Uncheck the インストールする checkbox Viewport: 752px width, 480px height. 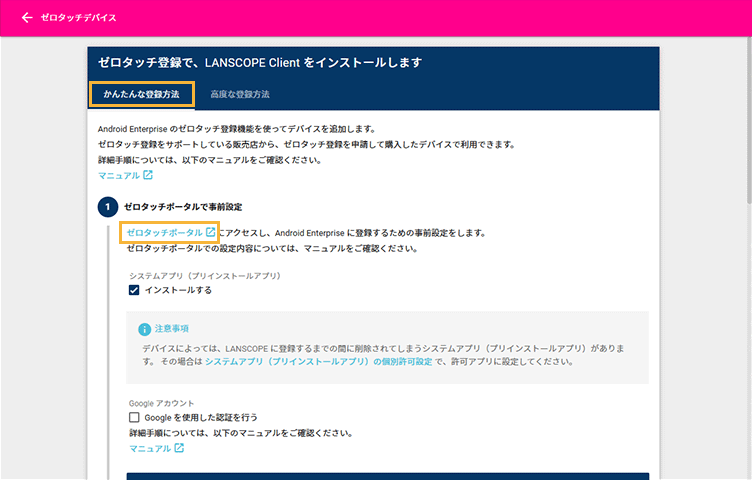click(x=134, y=290)
